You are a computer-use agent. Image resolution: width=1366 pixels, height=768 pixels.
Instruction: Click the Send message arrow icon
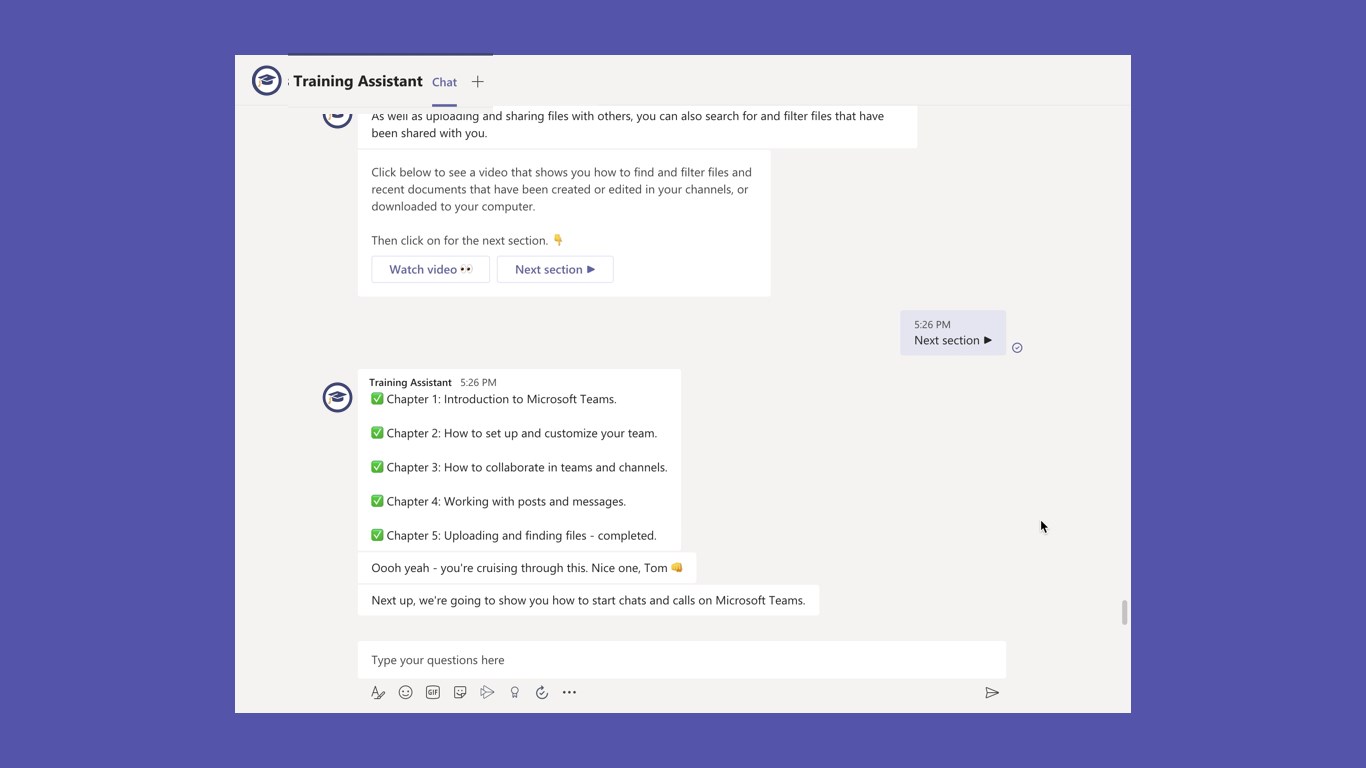pyautogui.click(x=992, y=692)
